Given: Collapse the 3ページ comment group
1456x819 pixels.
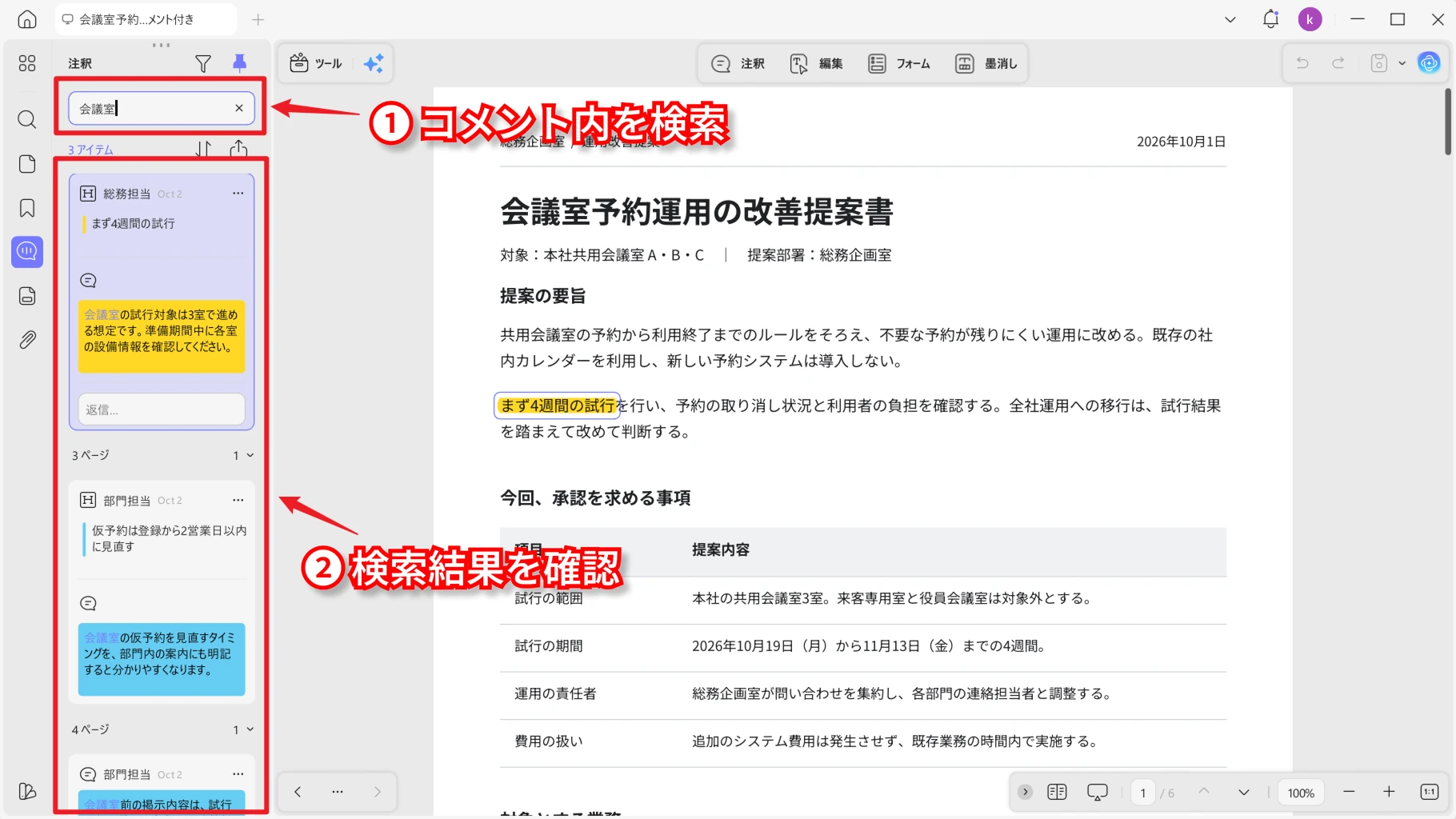Looking at the screenshot, I should pyautogui.click(x=250, y=455).
